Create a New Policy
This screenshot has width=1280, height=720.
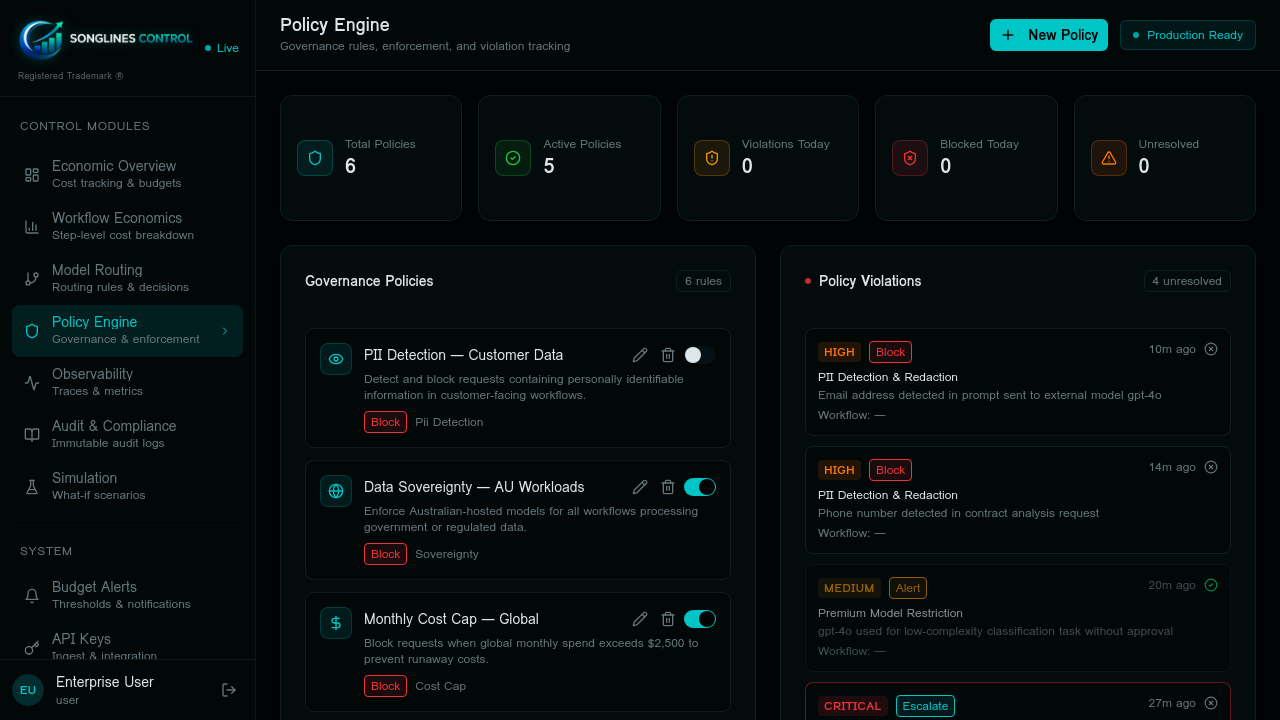click(x=1049, y=35)
